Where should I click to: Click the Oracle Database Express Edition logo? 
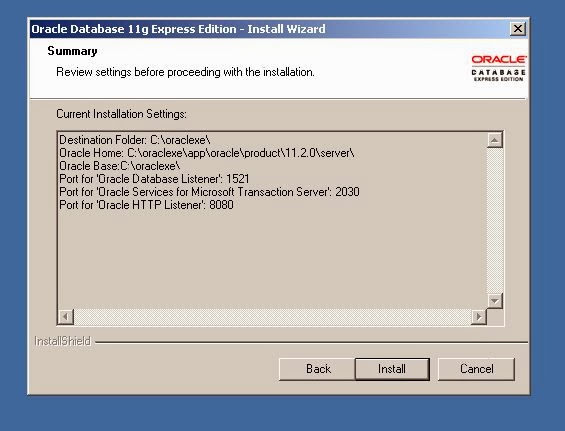click(498, 68)
